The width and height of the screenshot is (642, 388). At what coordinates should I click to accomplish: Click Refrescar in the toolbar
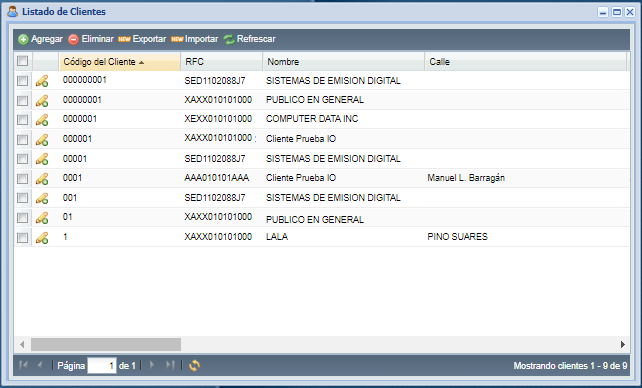pos(249,39)
